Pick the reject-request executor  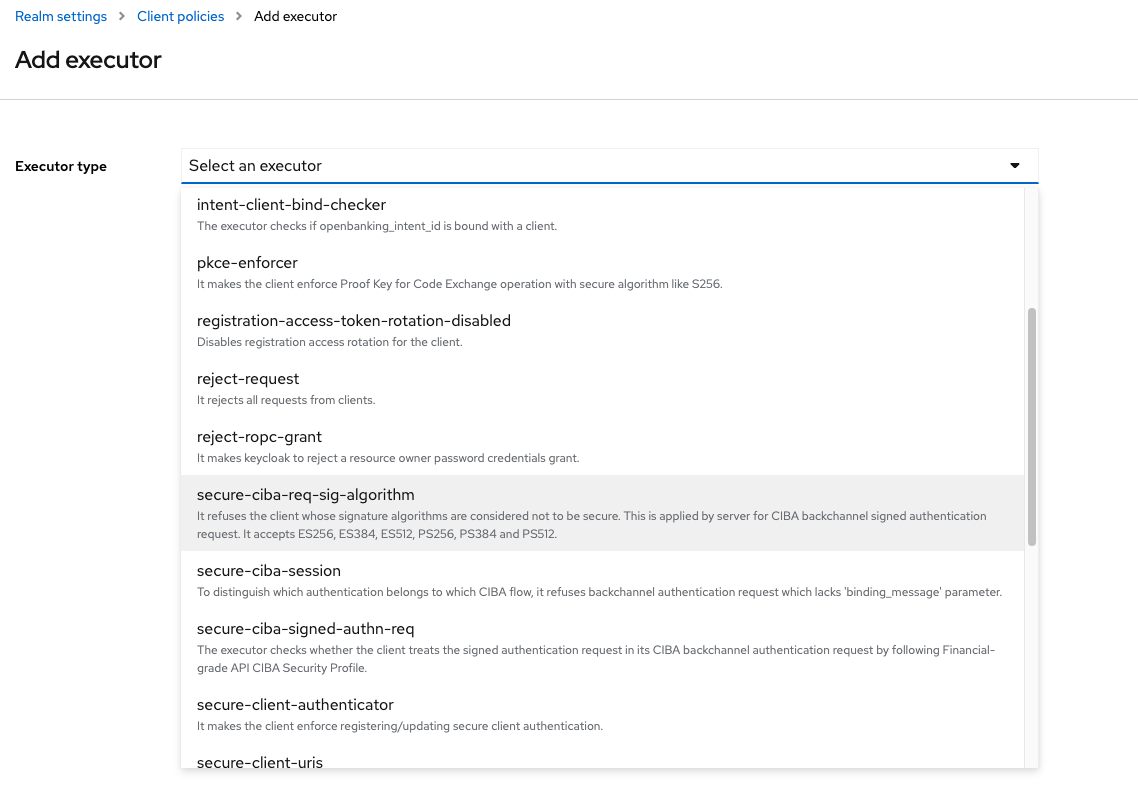click(x=248, y=378)
